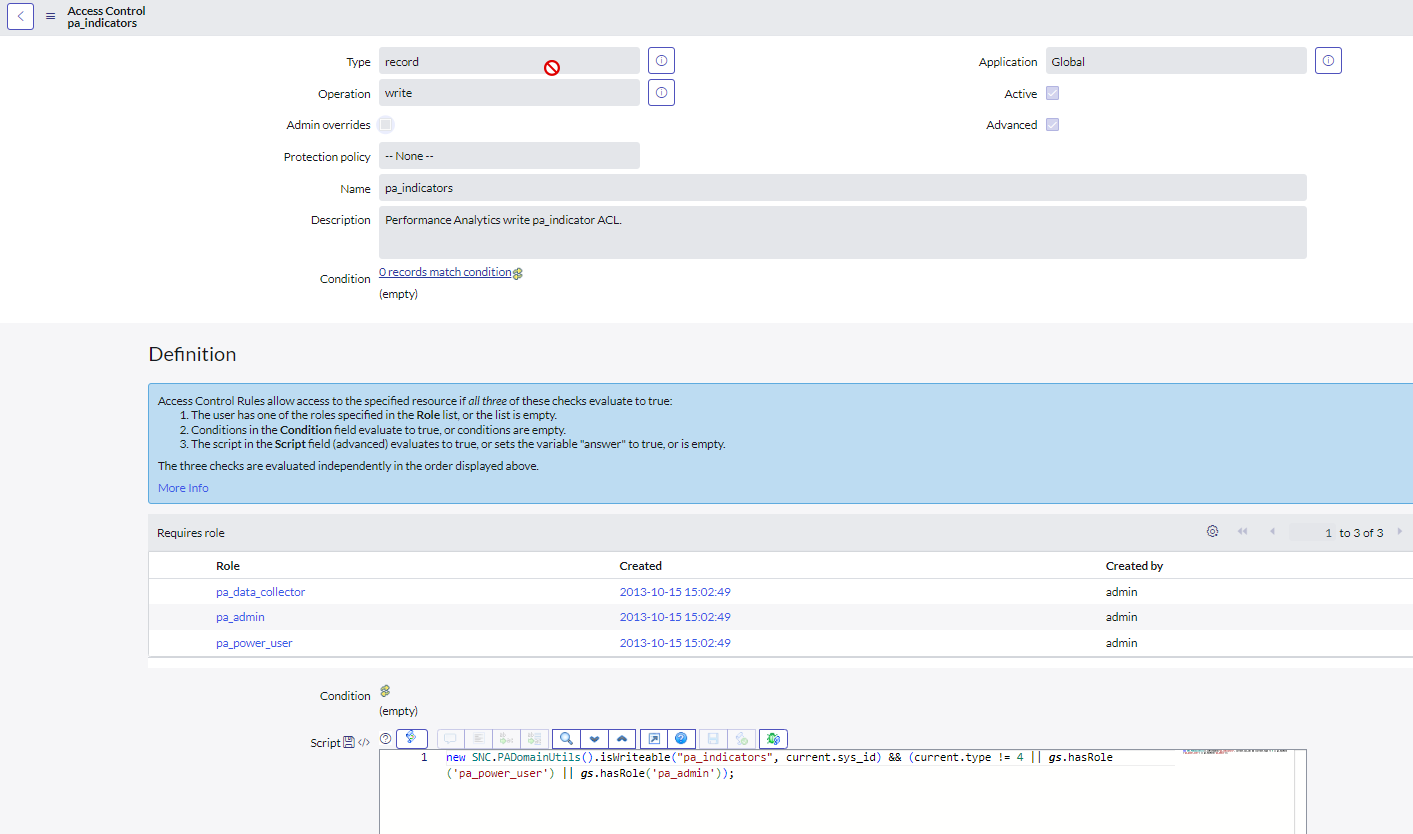Viewport: 1413px width, 834px height.
Task: Click inside the Name input field
Action: click(842, 188)
